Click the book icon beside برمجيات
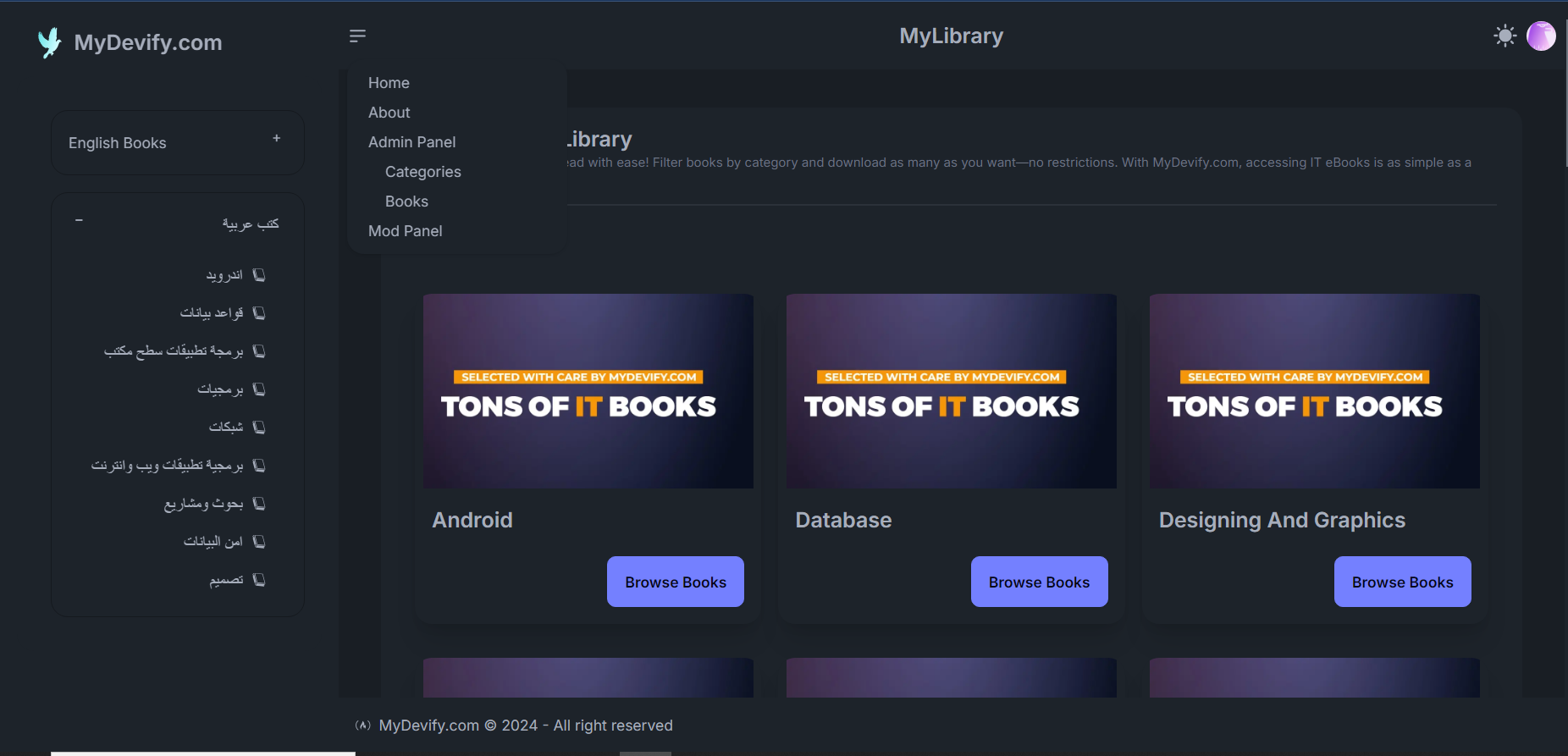1568x756 pixels. (x=259, y=389)
